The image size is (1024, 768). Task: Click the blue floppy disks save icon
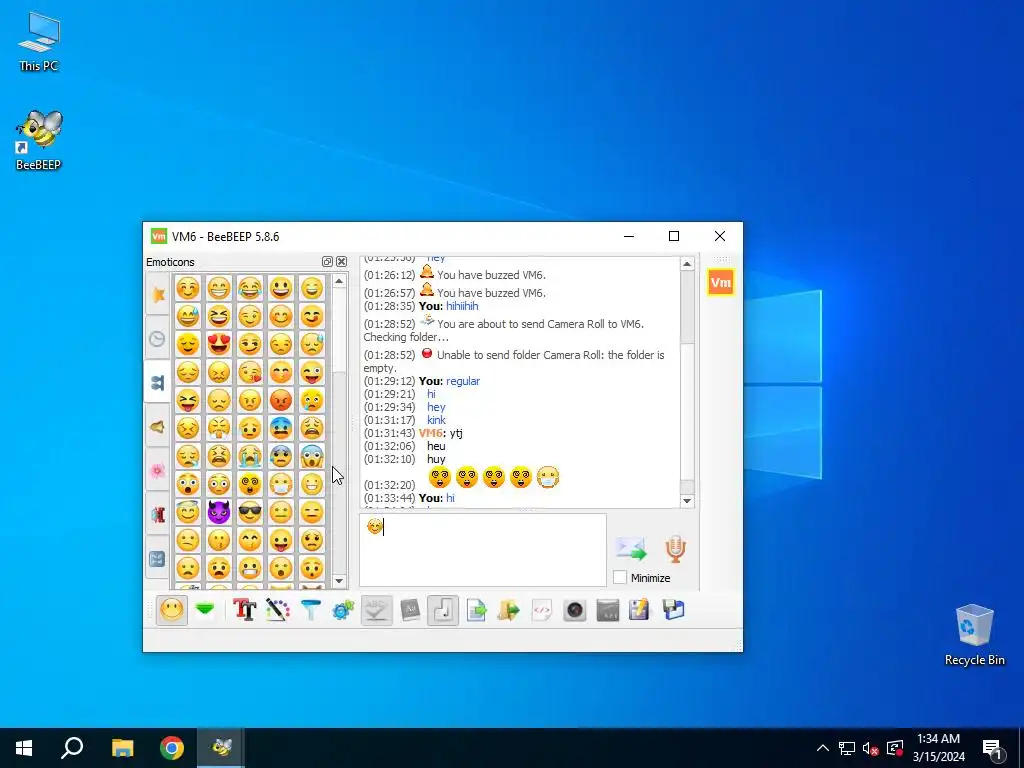pyautogui.click(x=673, y=611)
